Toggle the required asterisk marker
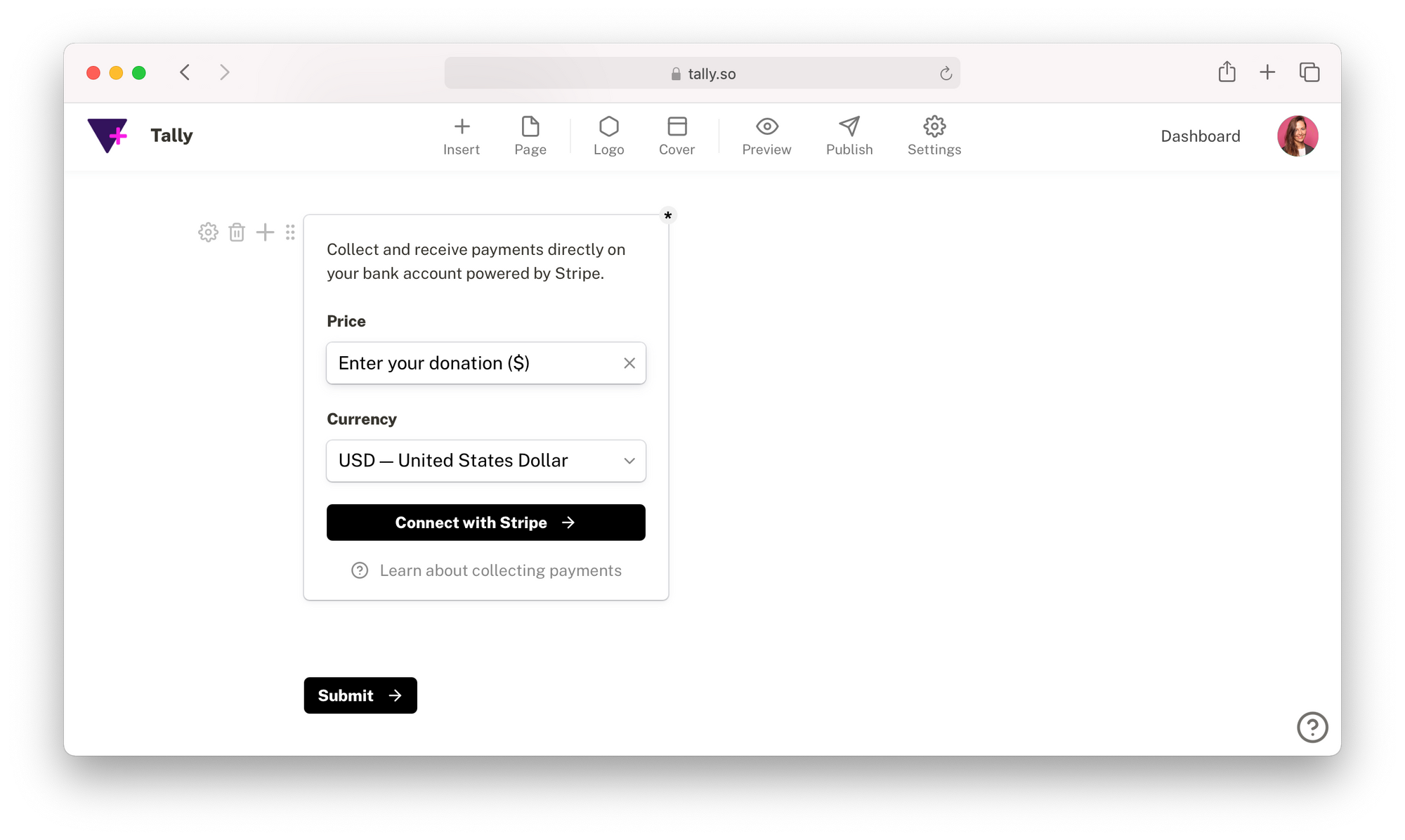Image resolution: width=1405 pixels, height=840 pixels. (668, 216)
